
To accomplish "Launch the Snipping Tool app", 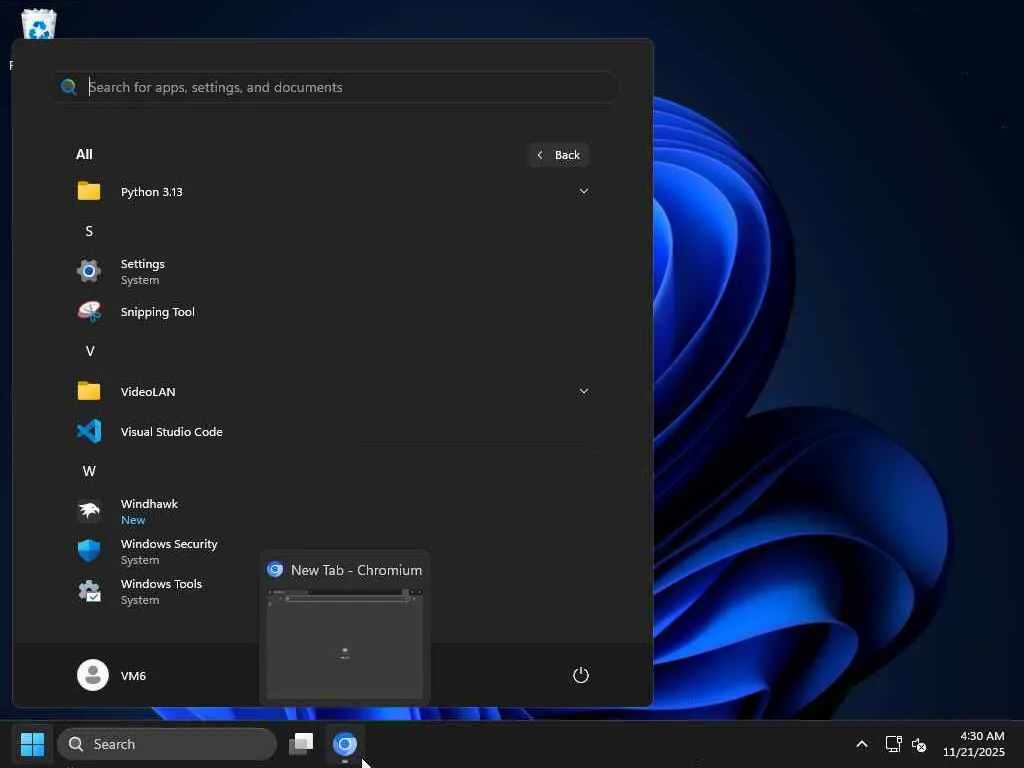I will pyautogui.click(x=157, y=312).
